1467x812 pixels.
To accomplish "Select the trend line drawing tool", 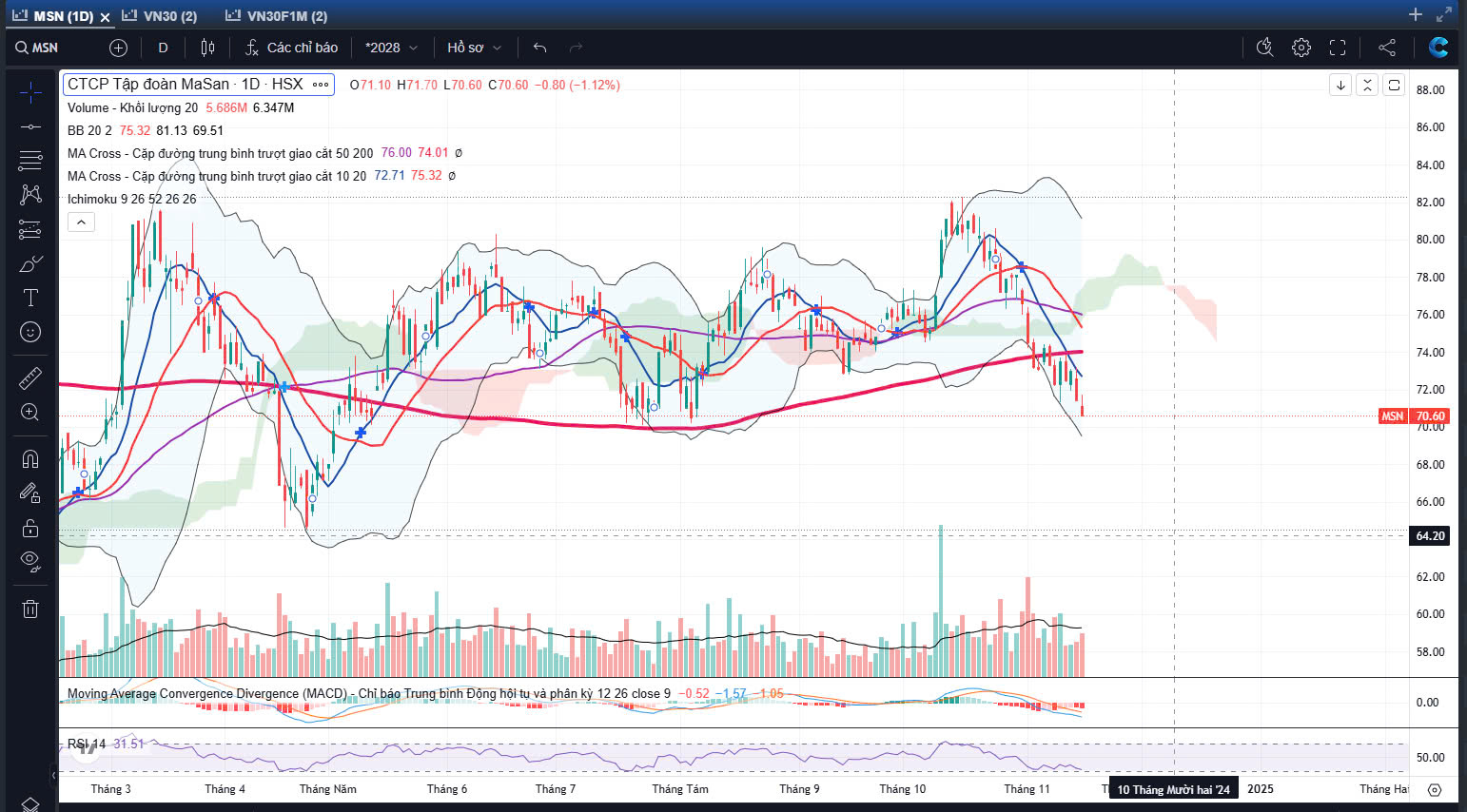I will click(30, 126).
